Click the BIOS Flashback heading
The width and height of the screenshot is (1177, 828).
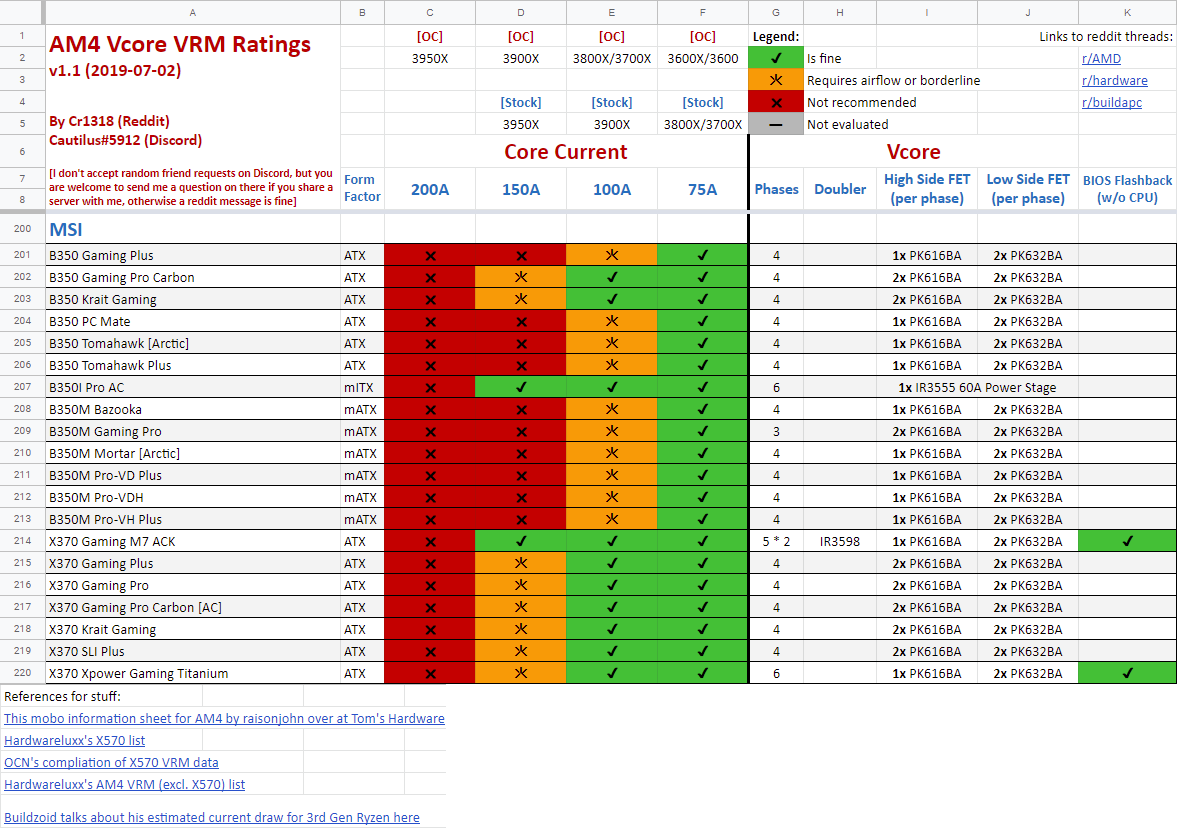tap(1127, 188)
